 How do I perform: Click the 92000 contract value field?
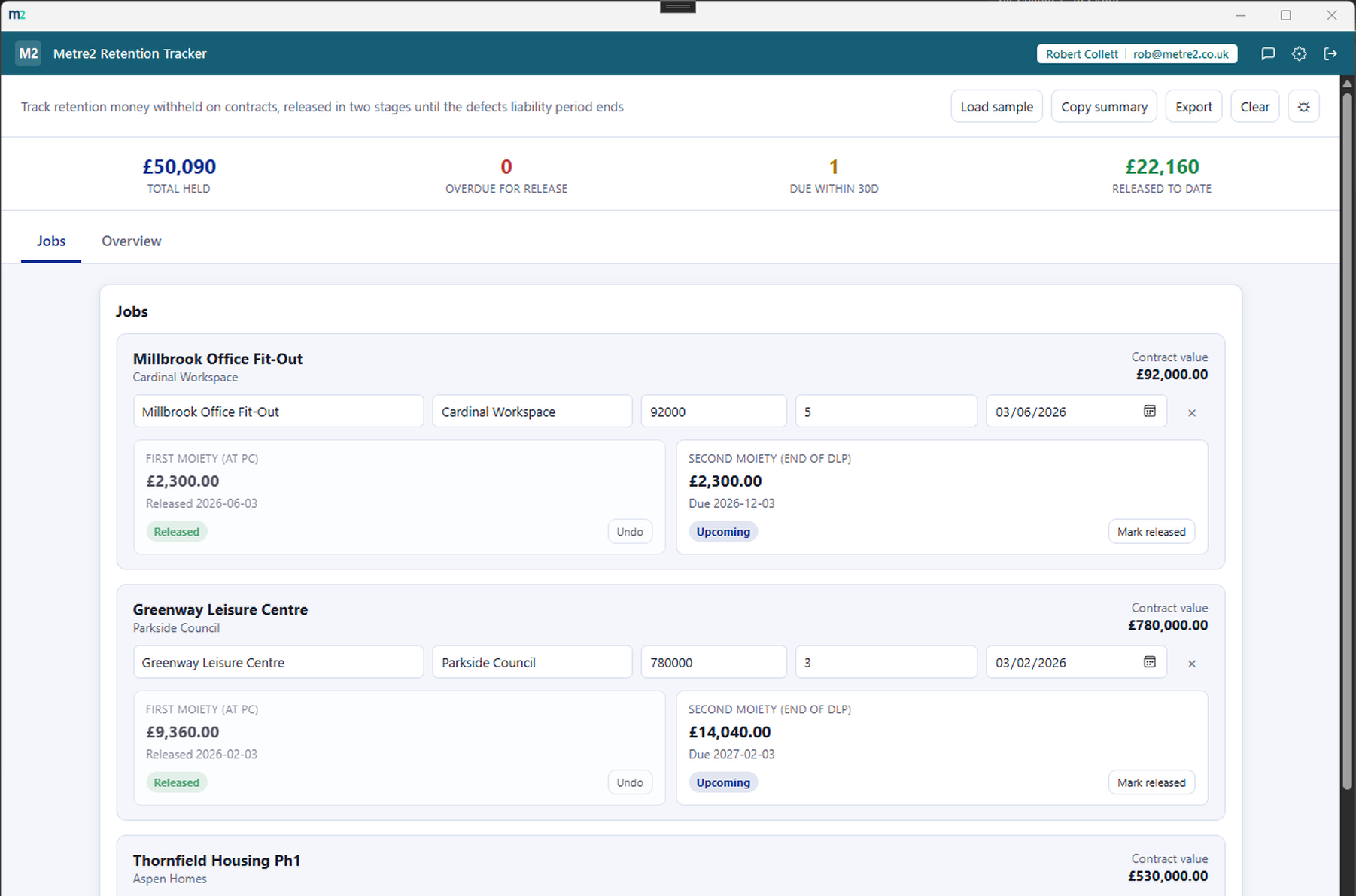coord(713,412)
